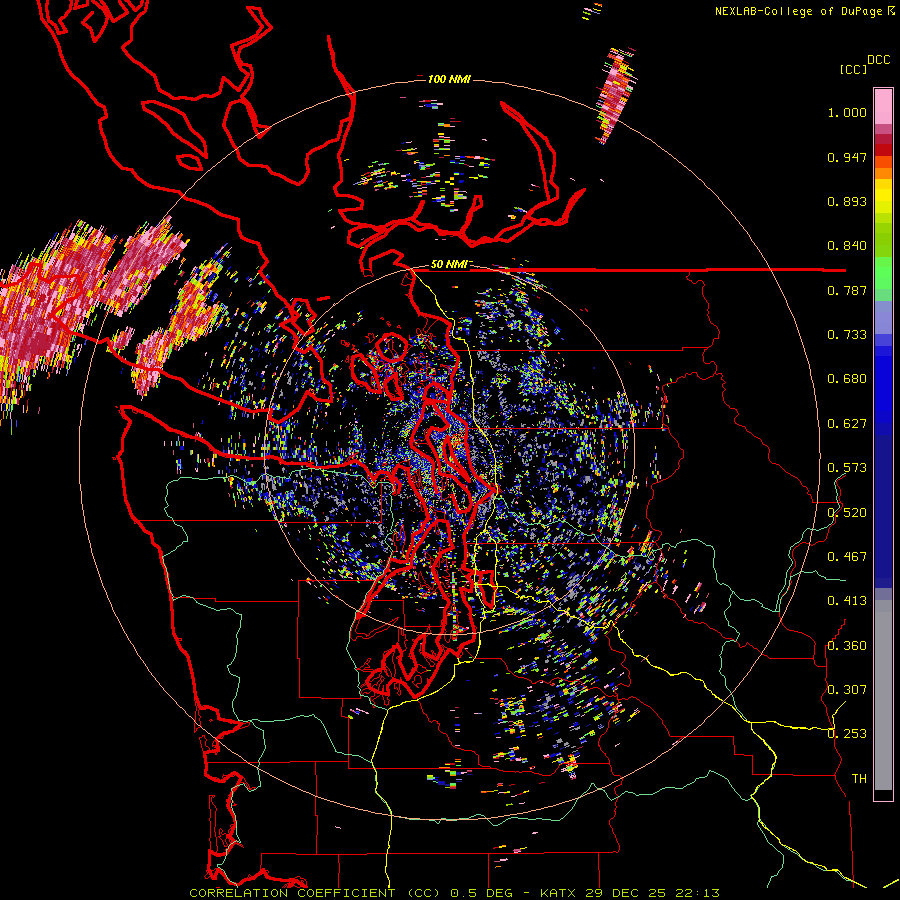Click the 0.840 scale value
This screenshot has width=900, height=900.
(x=847, y=246)
